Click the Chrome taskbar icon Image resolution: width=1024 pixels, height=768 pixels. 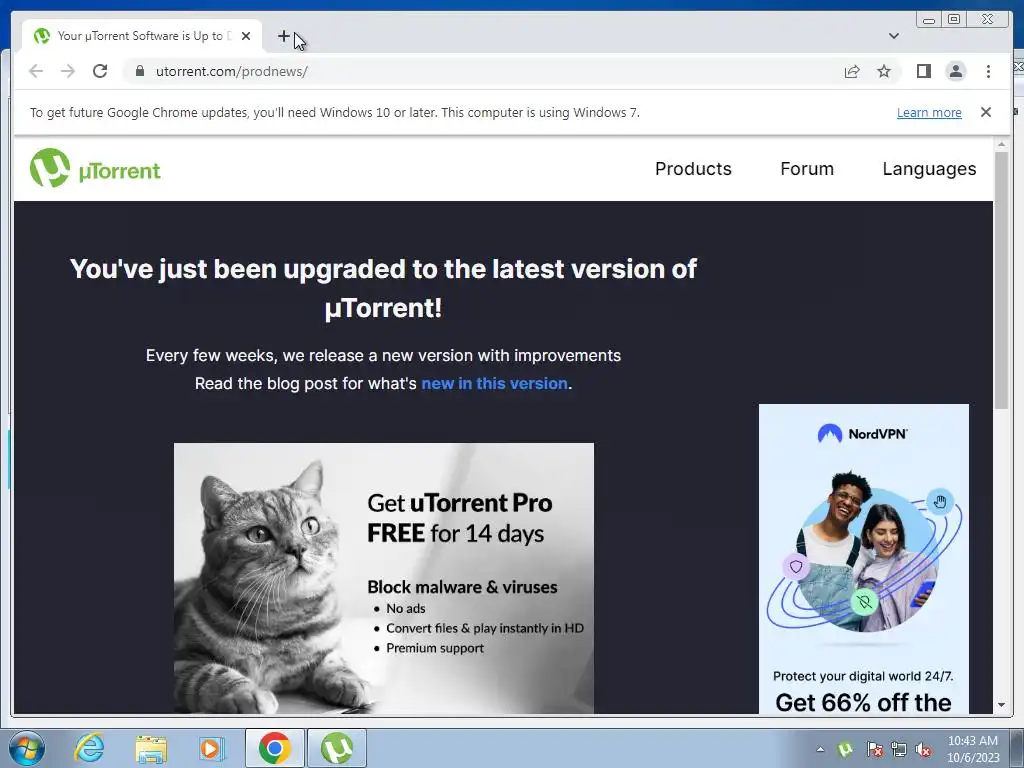(x=274, y=748)
